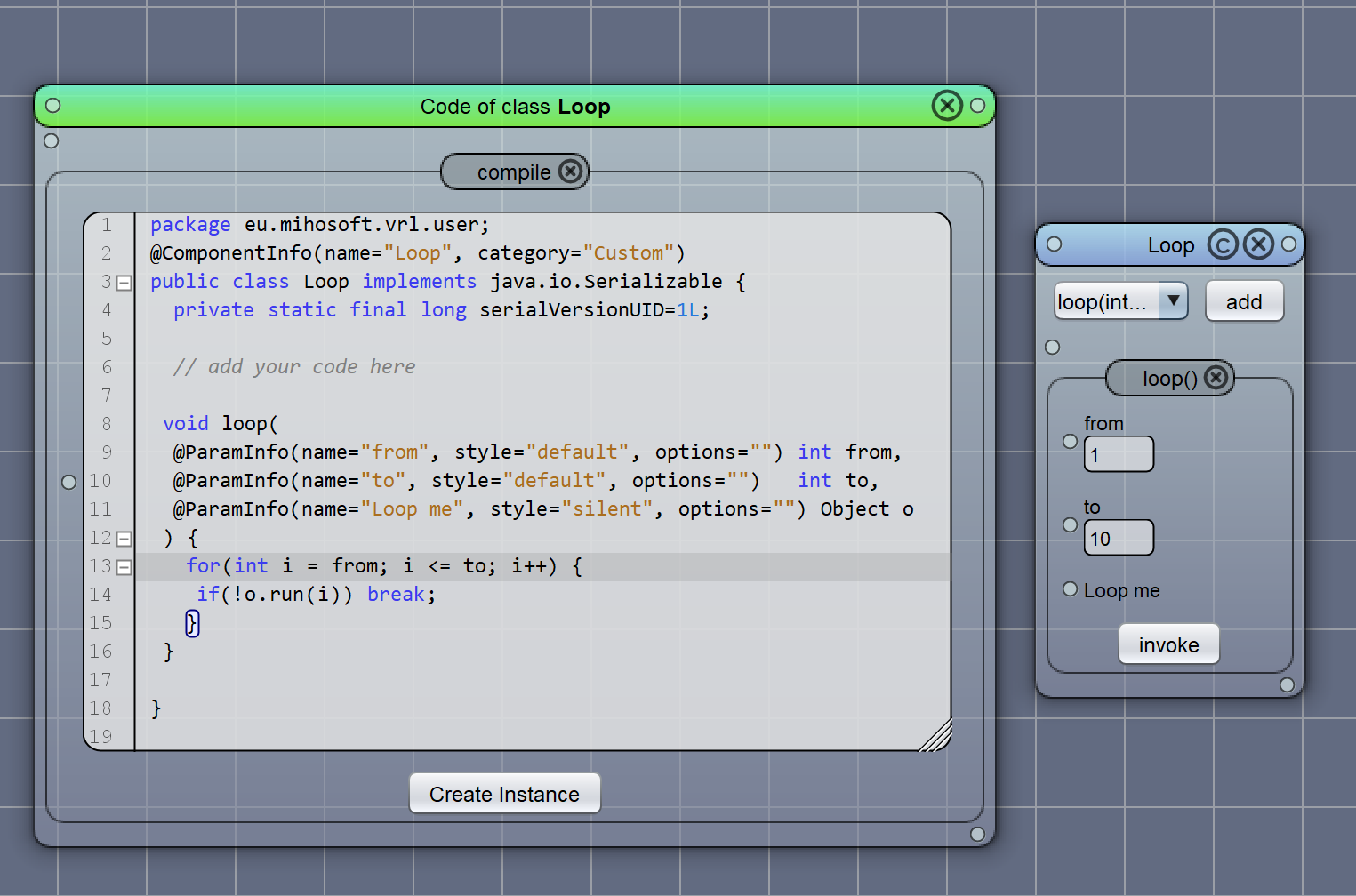
Task: Click the invoke button
Action: click(1168, 644)
